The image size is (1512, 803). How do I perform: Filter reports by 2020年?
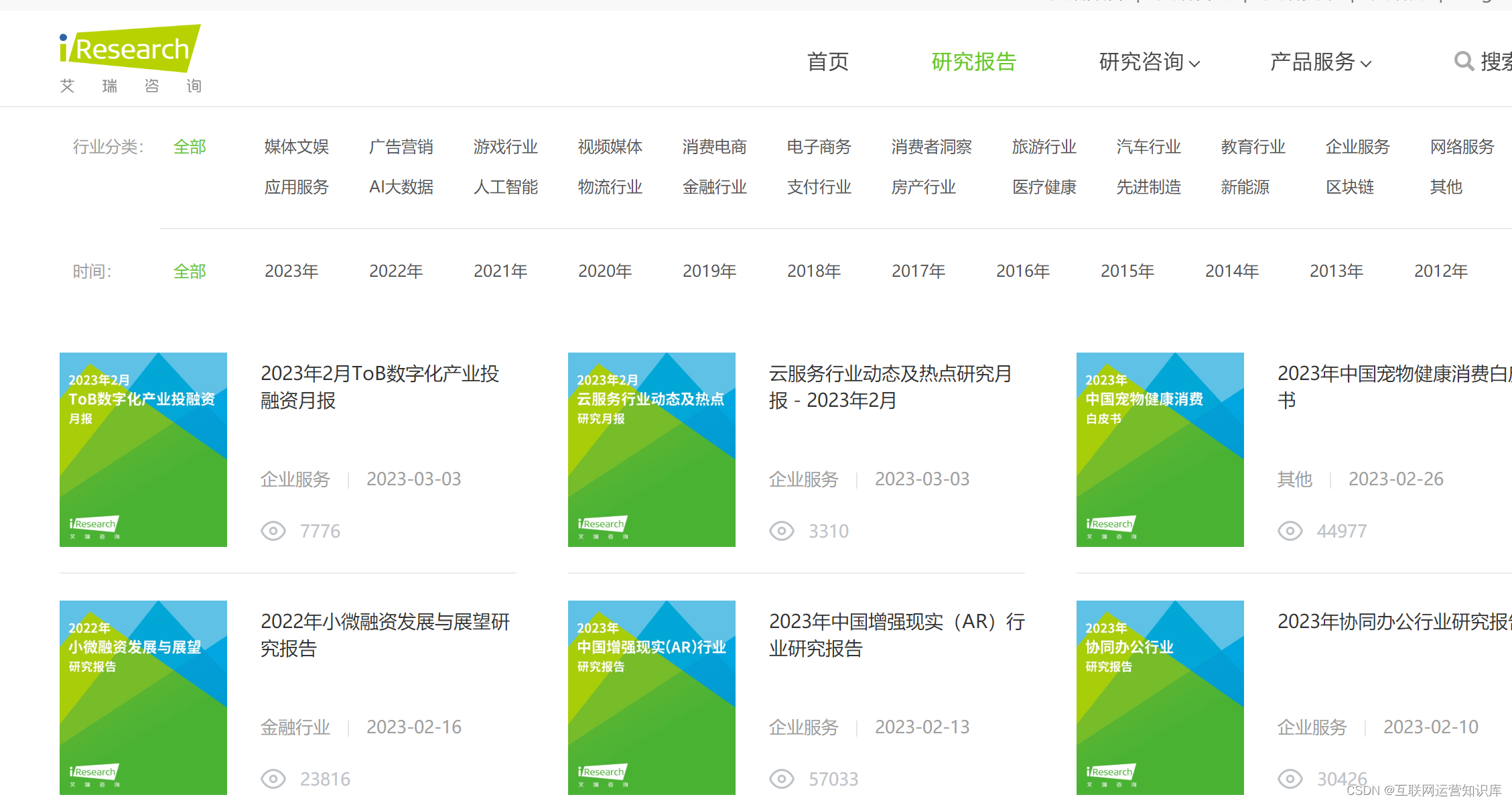605,271
